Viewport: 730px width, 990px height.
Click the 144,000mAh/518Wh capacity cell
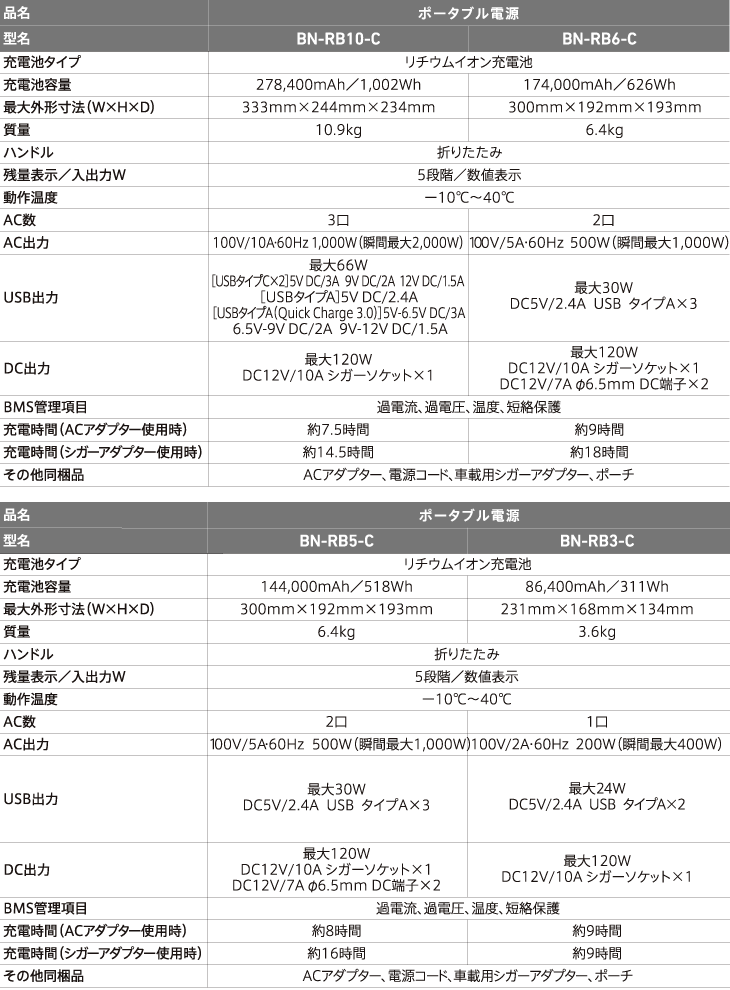point(338,586)
